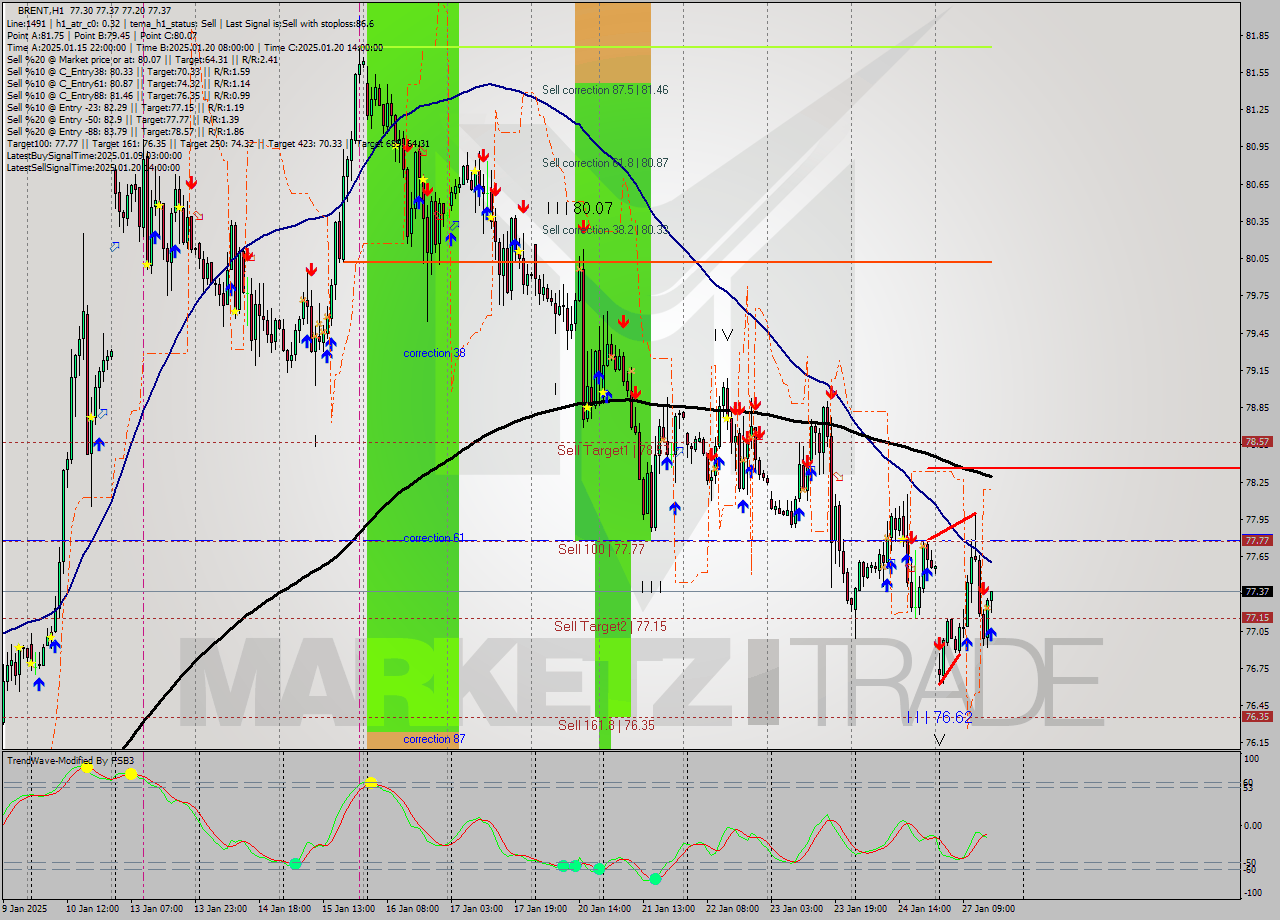Image resolution: width=1280 pixels, height=920 pixels.
Task: Select the 'Sell Target2 | 77.15' label
Action: (x=610, y=626)
